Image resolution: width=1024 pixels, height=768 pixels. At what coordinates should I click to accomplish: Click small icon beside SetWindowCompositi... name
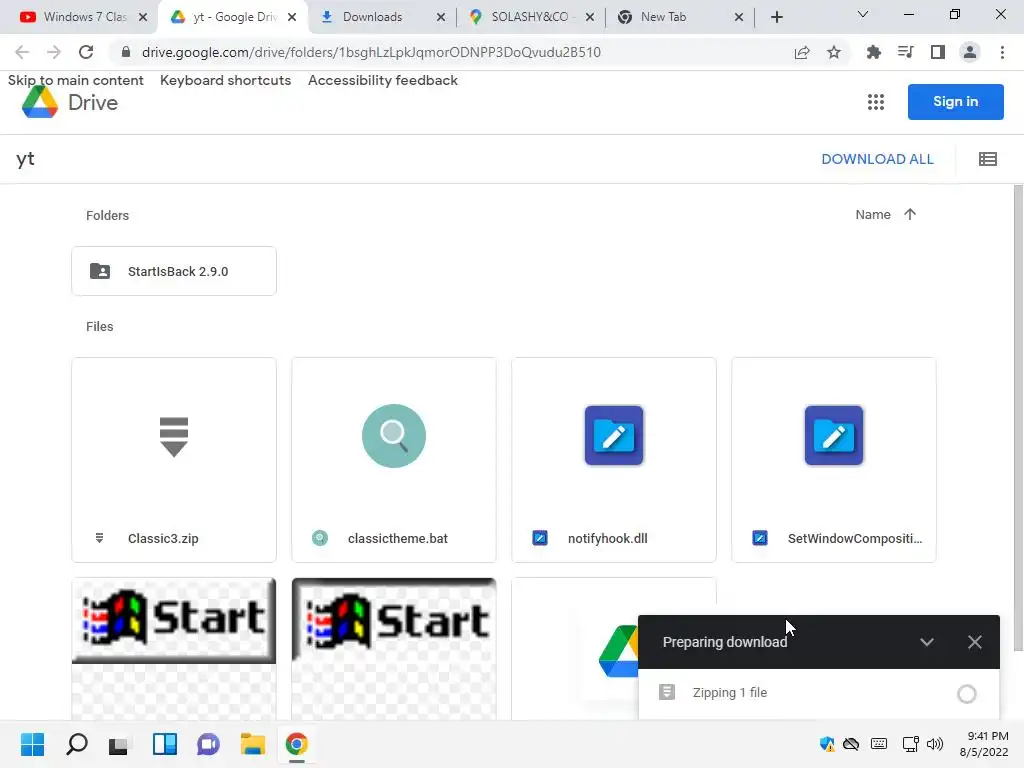(x=760, y=538)
